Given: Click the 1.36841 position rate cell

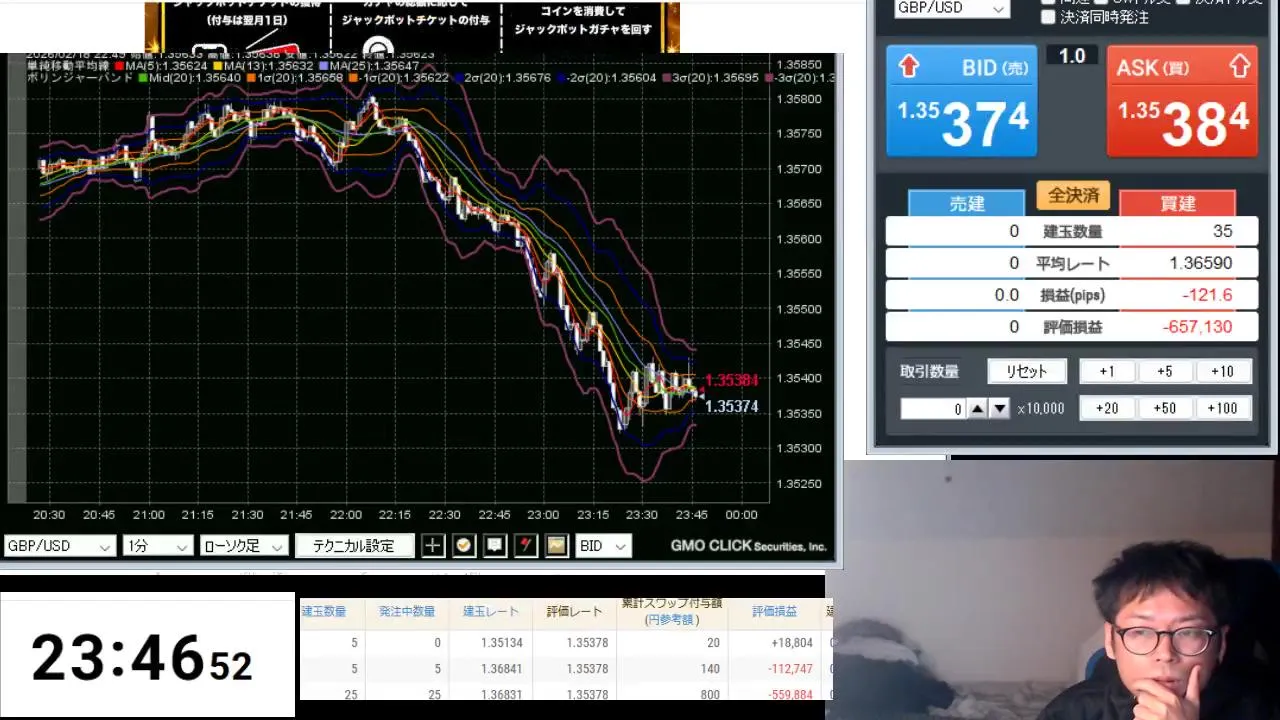Looking at the screenshot, I should [x=502, y=669].
